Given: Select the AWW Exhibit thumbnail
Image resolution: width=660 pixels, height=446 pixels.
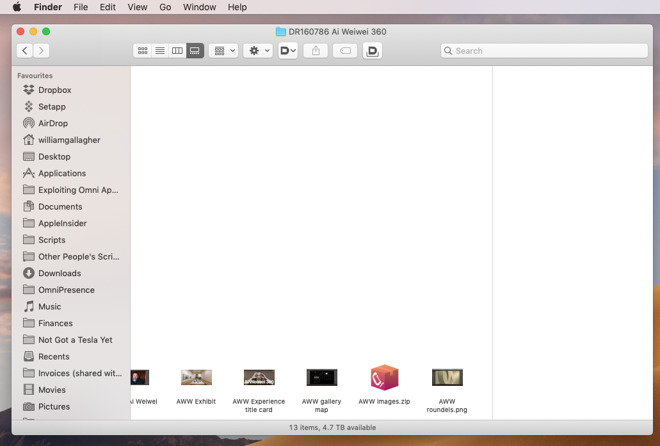Looking at the screenshot, I should click(197, 377).
